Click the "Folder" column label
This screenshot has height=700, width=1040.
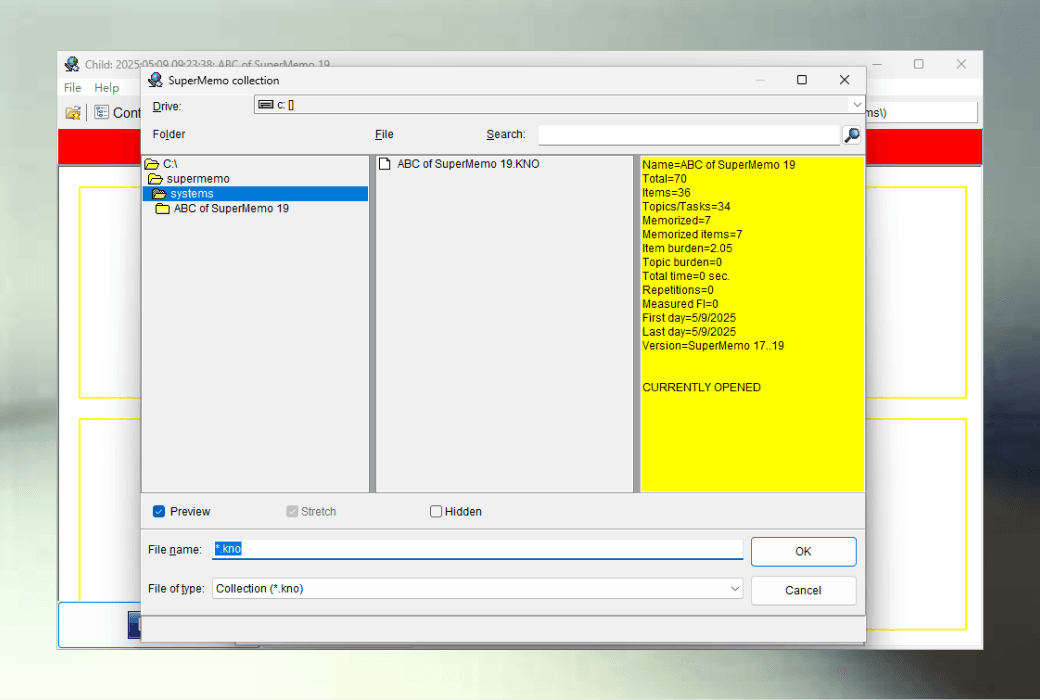coord(168,134)
